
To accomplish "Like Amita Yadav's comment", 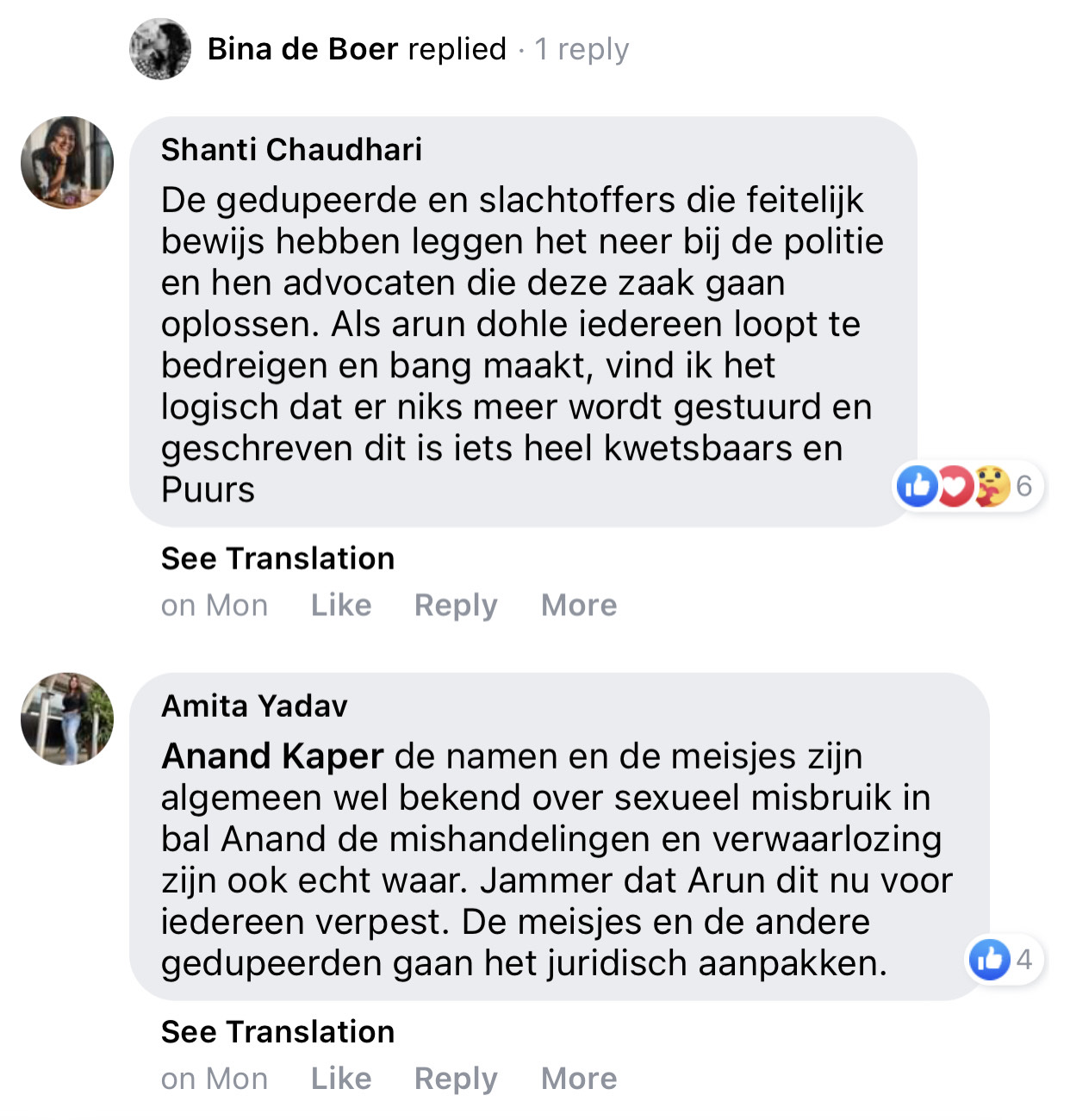I will (x=341, y=1079).
